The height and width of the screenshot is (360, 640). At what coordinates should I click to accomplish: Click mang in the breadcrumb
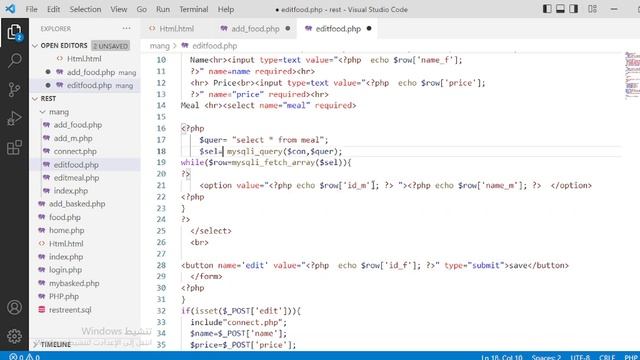click(159, 46)
